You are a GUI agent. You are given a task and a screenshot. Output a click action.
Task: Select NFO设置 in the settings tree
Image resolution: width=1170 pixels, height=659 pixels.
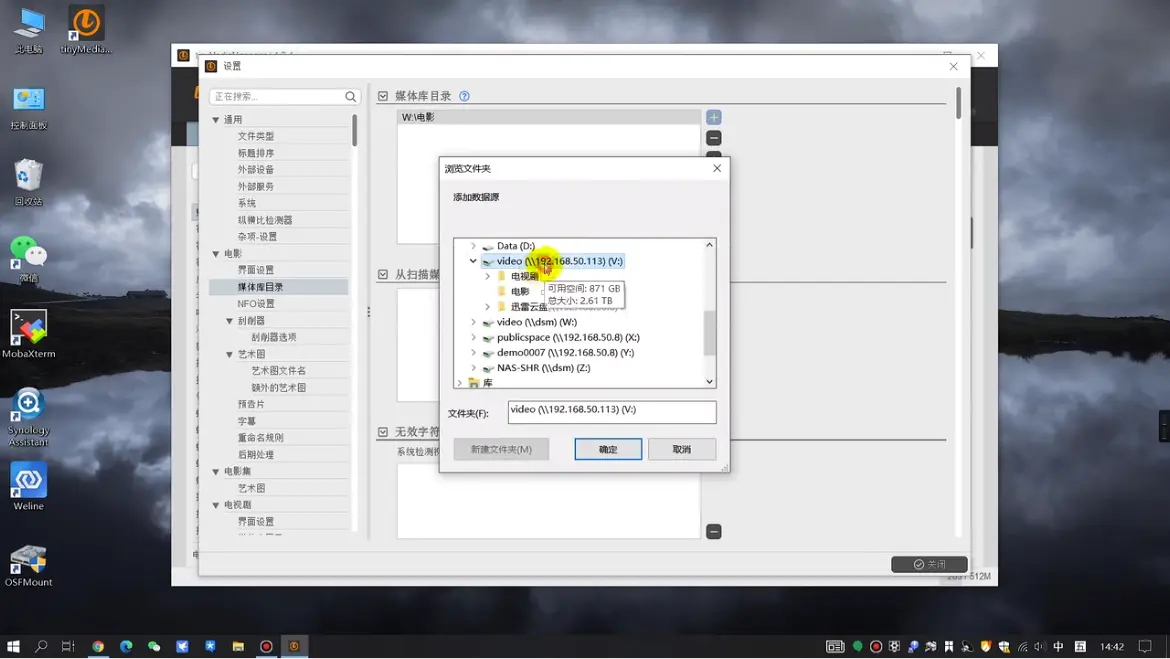point(256,304)
